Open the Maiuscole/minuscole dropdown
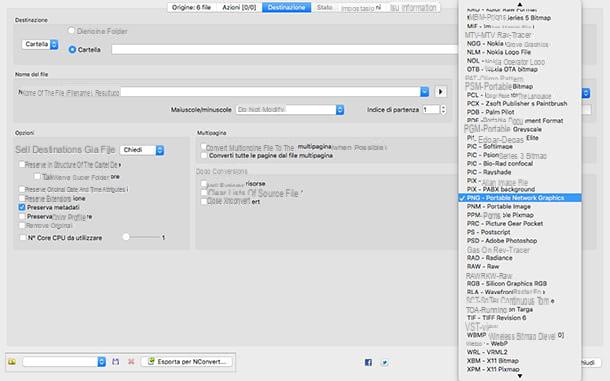610x381 pixels. click(290, 110)
